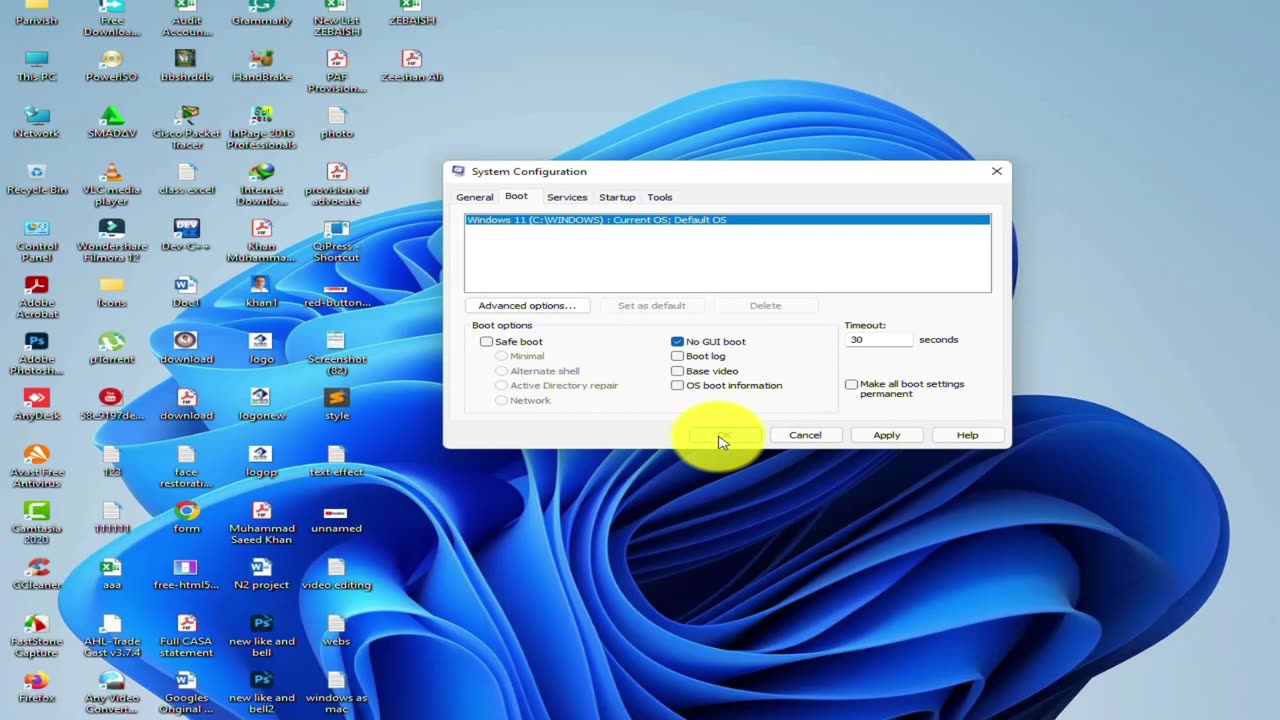1280x720 pixels.
Task: Click the Adobe Acrobat desktop icon
Action: pos(37,287)
